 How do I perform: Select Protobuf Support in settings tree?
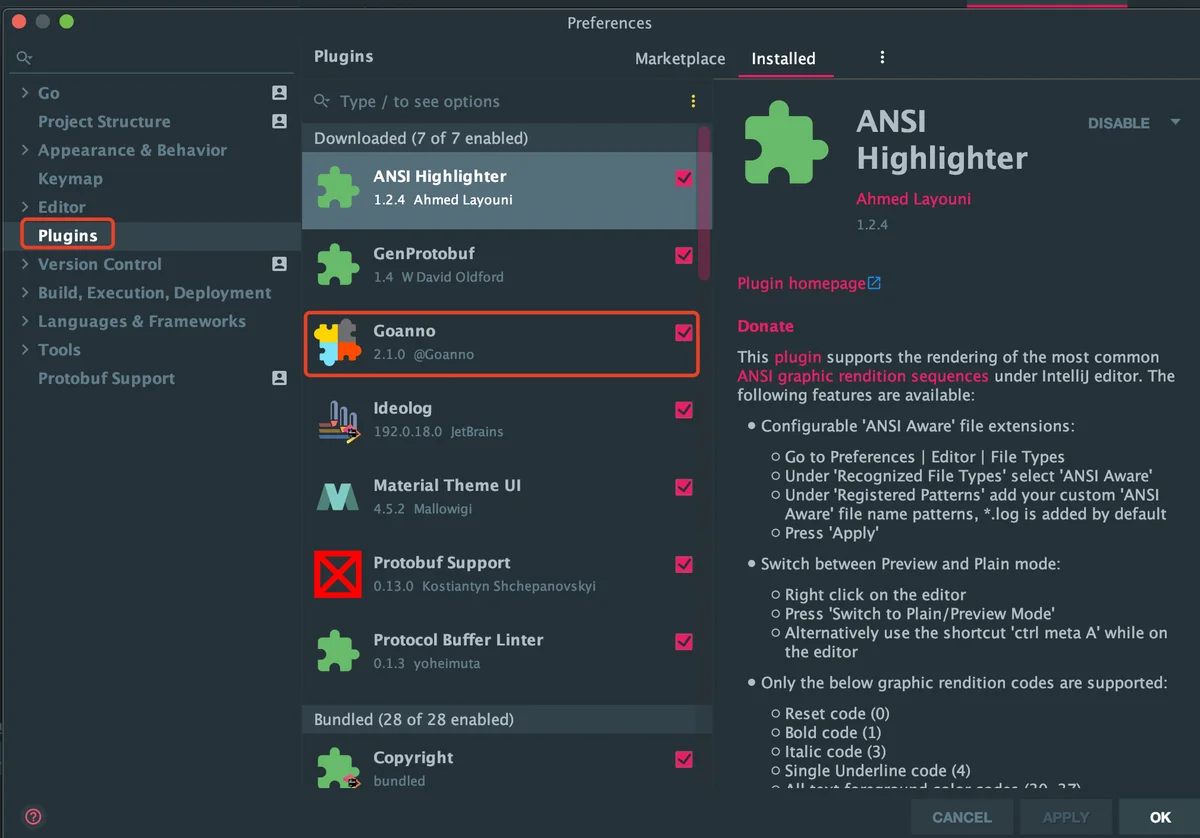[106, 378]
